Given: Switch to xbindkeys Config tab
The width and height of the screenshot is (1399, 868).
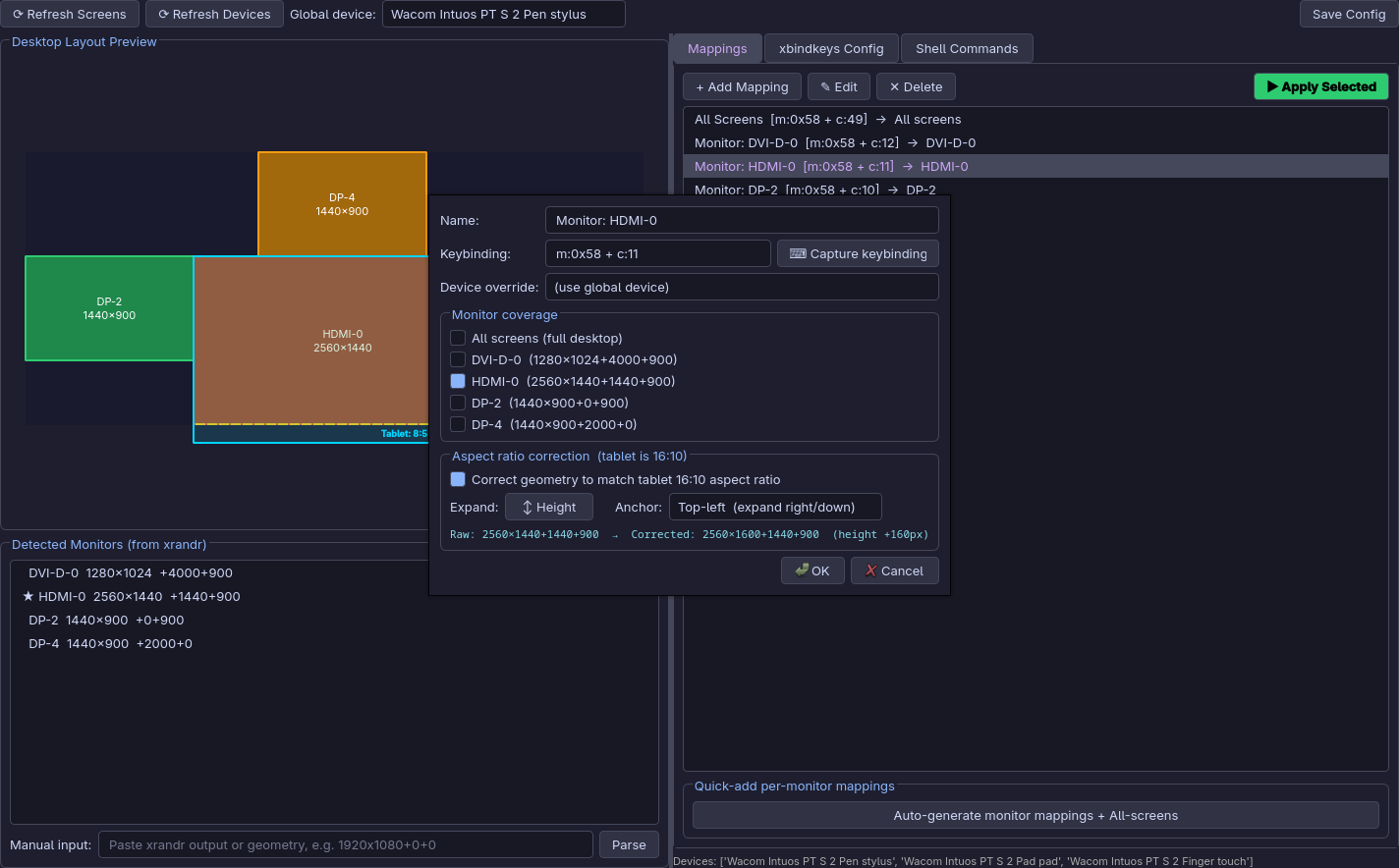Looking at the screenshot, I should [831, 49].
